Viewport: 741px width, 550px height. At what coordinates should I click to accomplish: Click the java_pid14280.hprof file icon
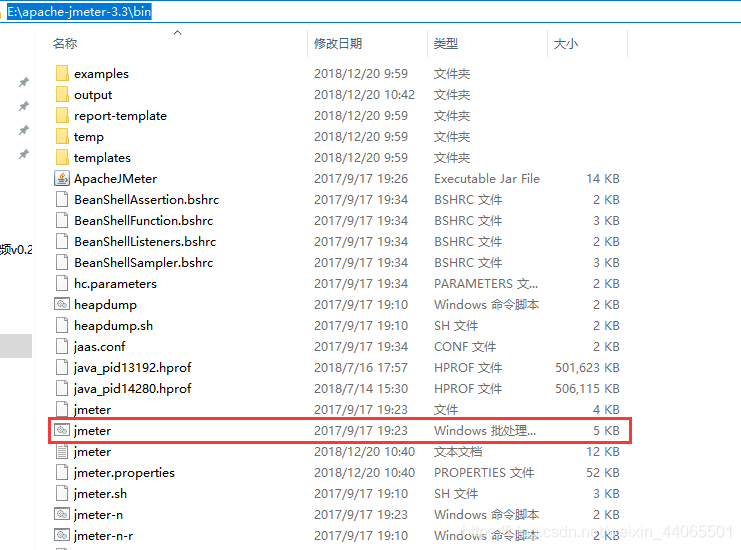(x=62, y=388)
